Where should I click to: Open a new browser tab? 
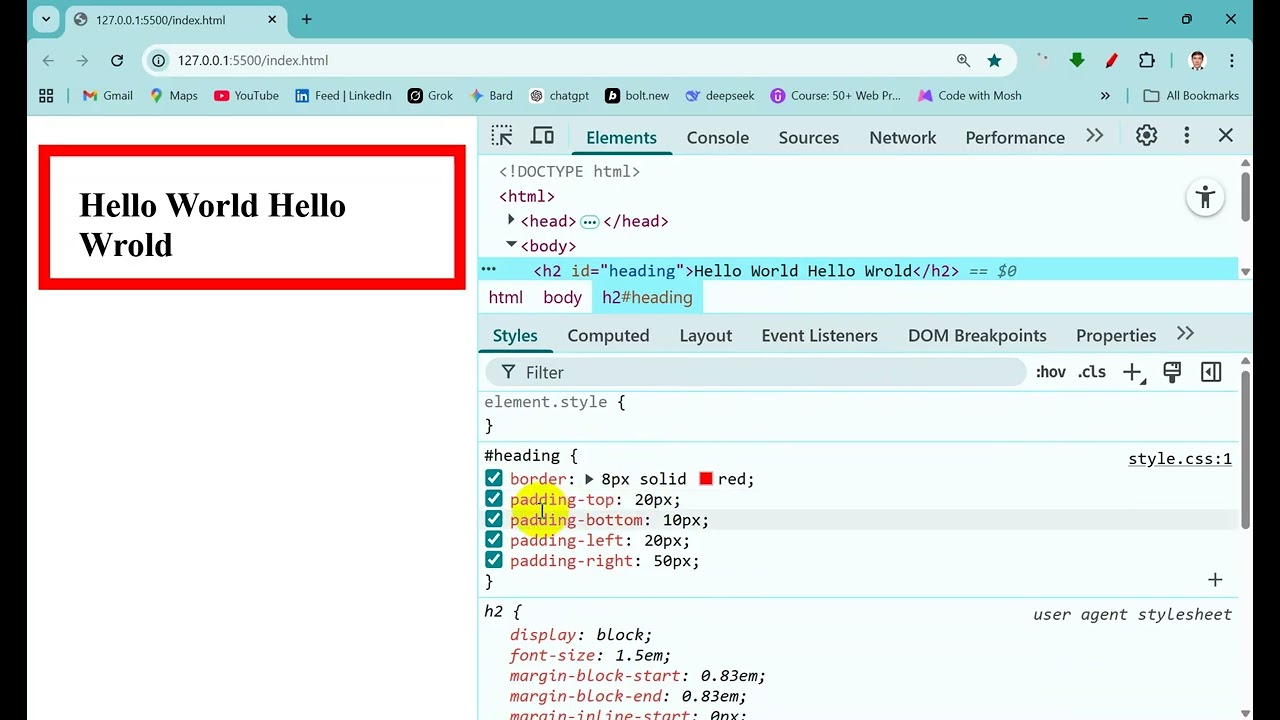[x=307, y=19]
